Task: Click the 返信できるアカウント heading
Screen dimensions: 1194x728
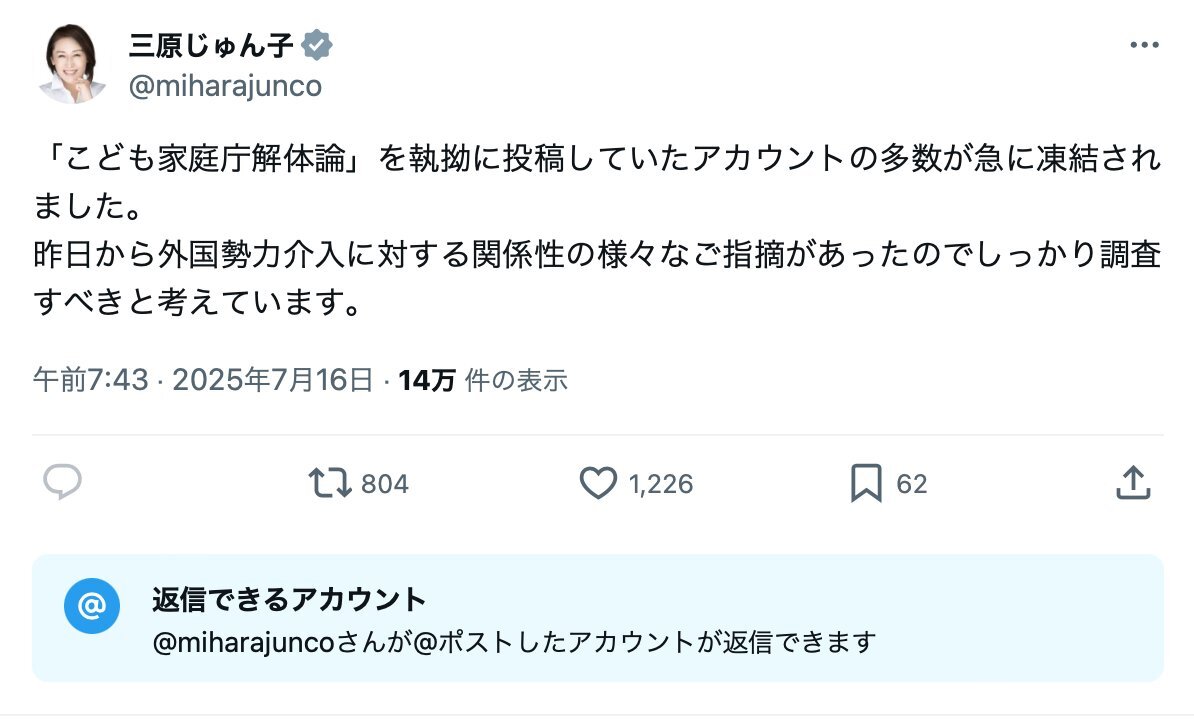Action: (289, 599)
